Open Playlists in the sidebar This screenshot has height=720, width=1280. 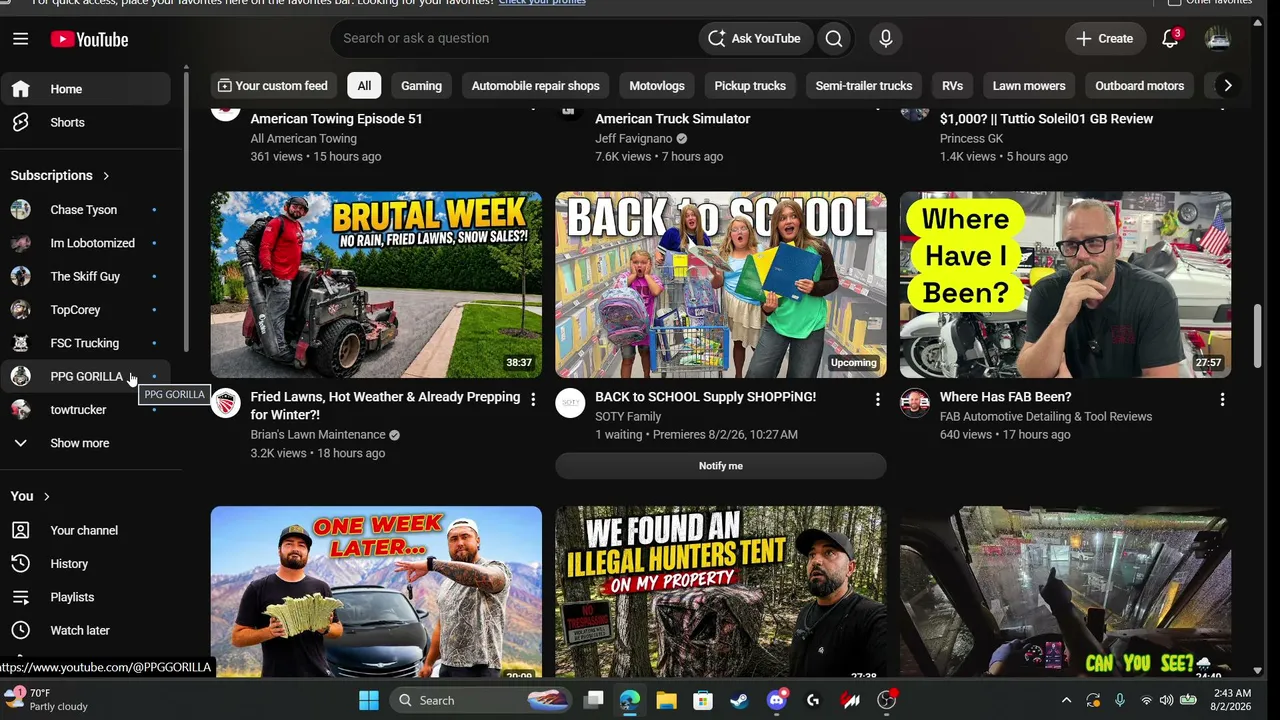(x=86, y=597)
